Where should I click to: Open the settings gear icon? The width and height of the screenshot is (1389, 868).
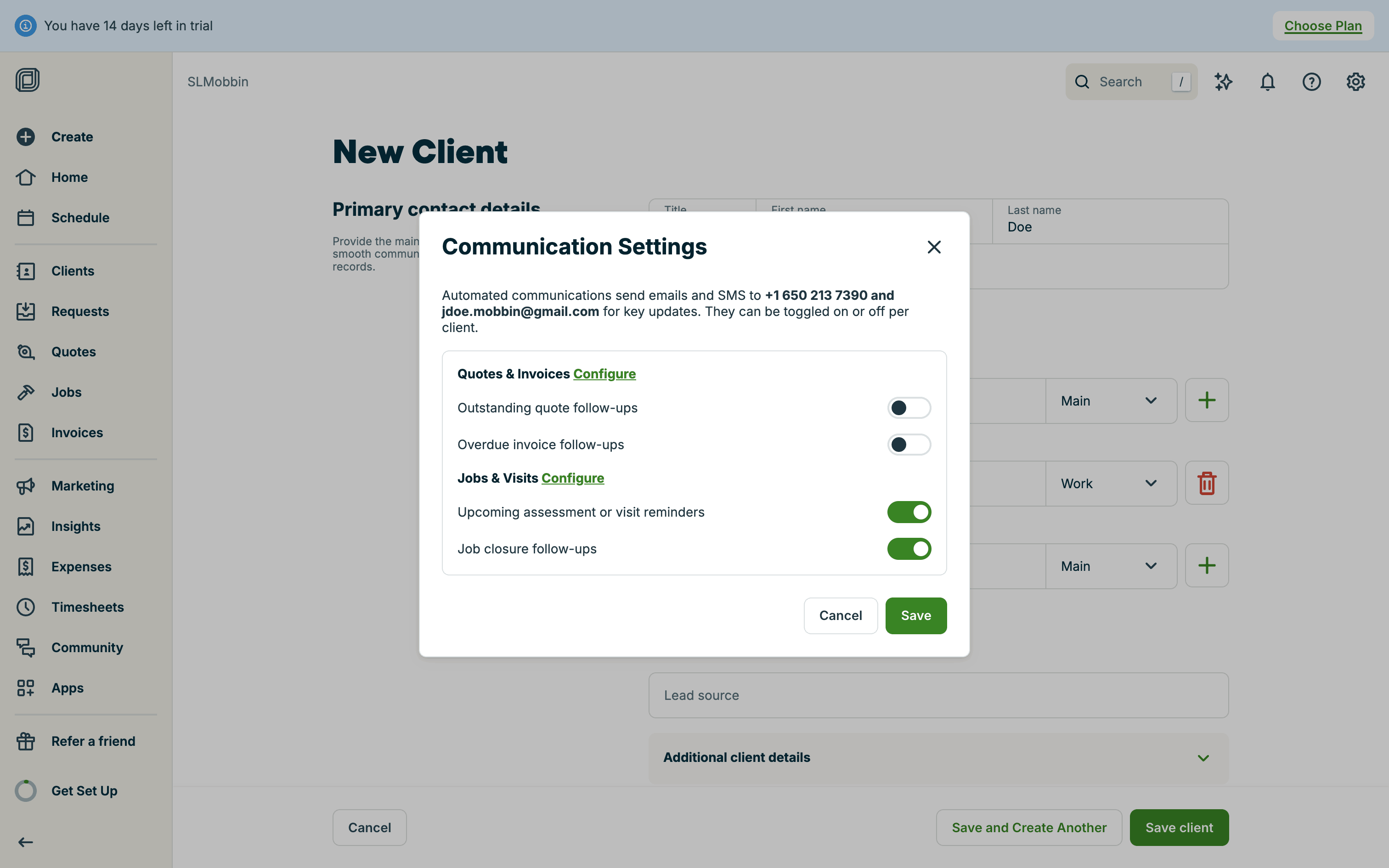point(1355,82)
